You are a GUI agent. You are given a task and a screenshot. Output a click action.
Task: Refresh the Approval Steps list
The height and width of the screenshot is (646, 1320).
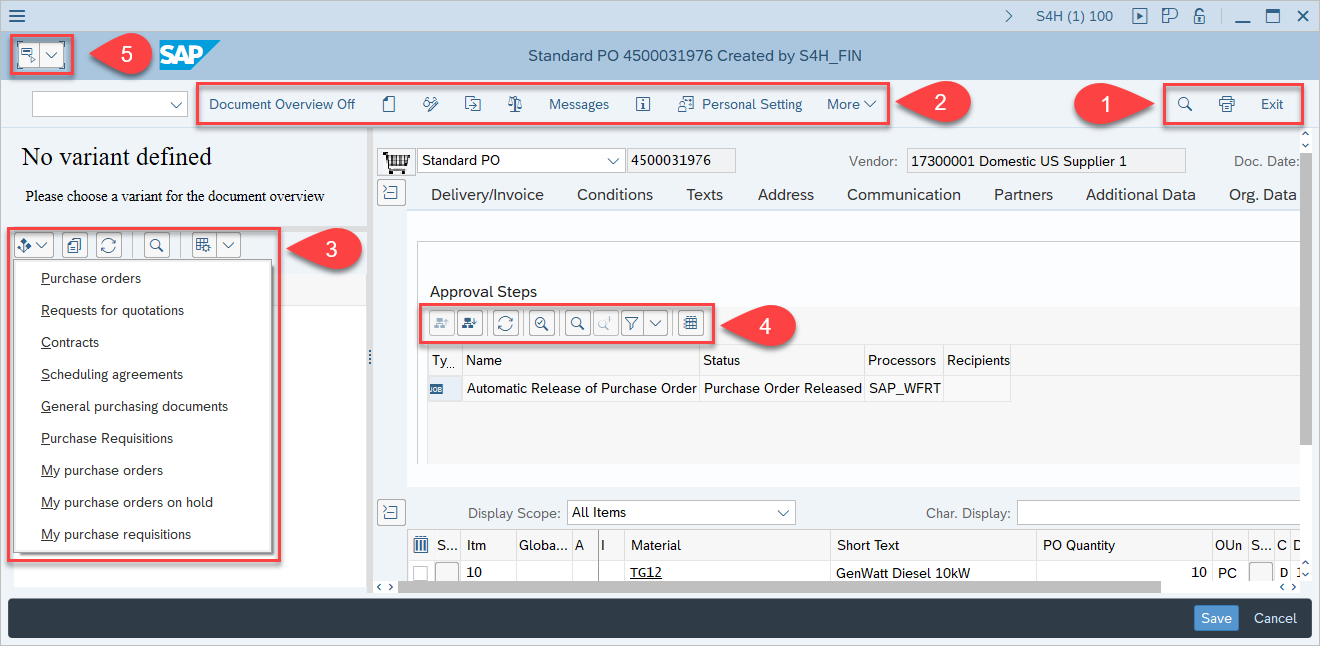coord(506,323)
